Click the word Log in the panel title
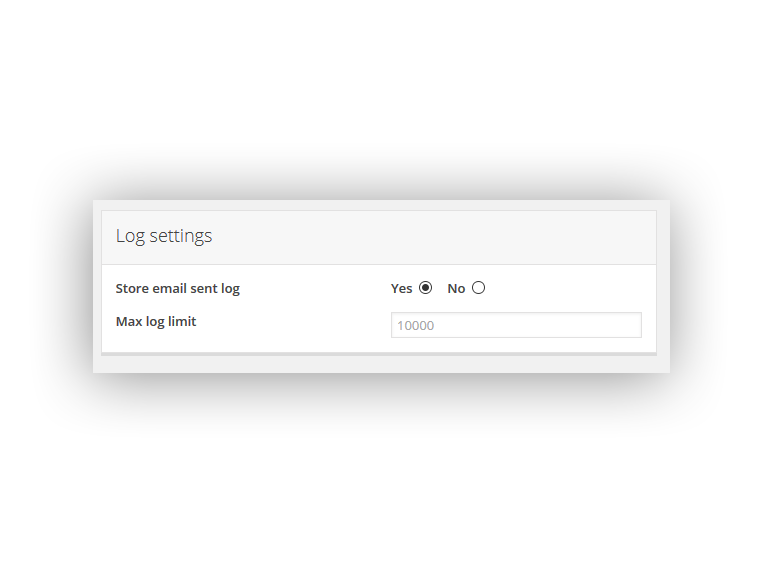This screenshot has width=763, height=572. (130, 237)
